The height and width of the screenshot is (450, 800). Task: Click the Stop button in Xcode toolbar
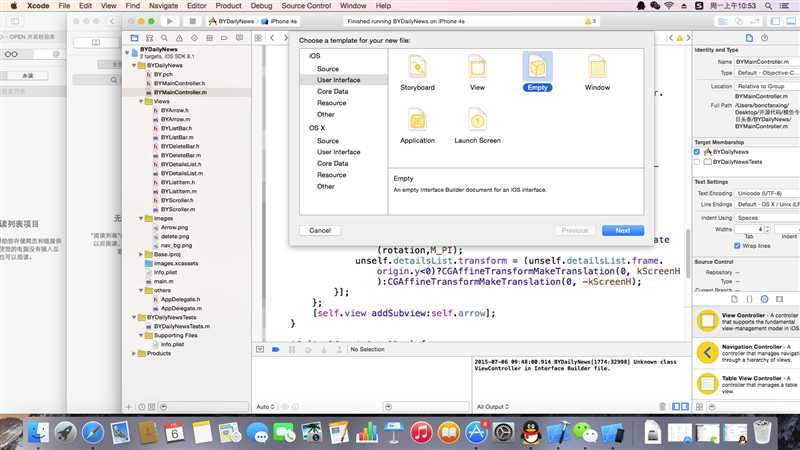click(192, 21)
